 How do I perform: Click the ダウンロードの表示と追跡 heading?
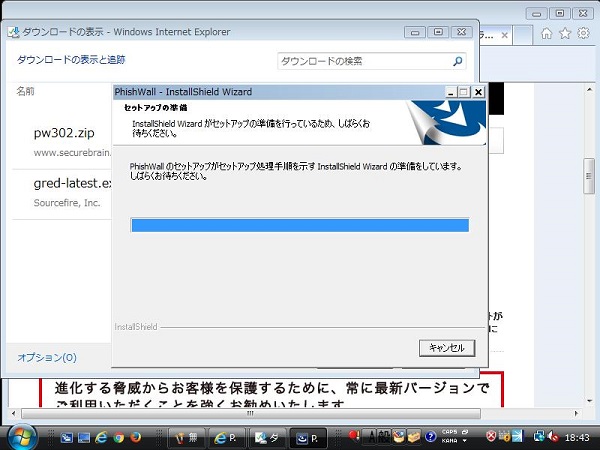[71, 60]
